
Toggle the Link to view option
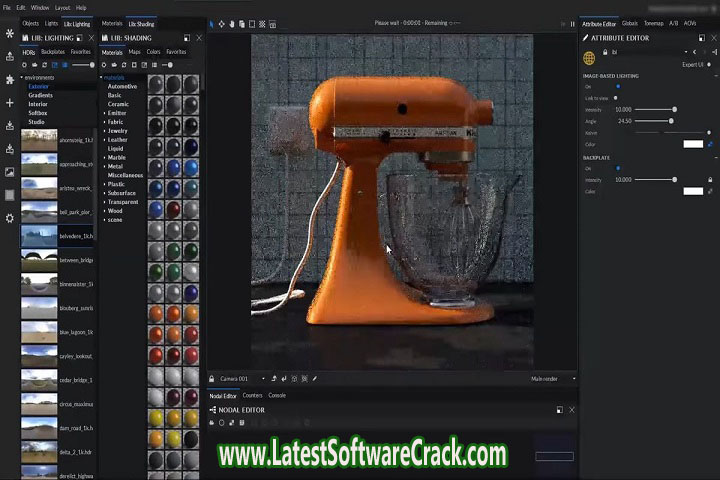(x=616, y=98)
